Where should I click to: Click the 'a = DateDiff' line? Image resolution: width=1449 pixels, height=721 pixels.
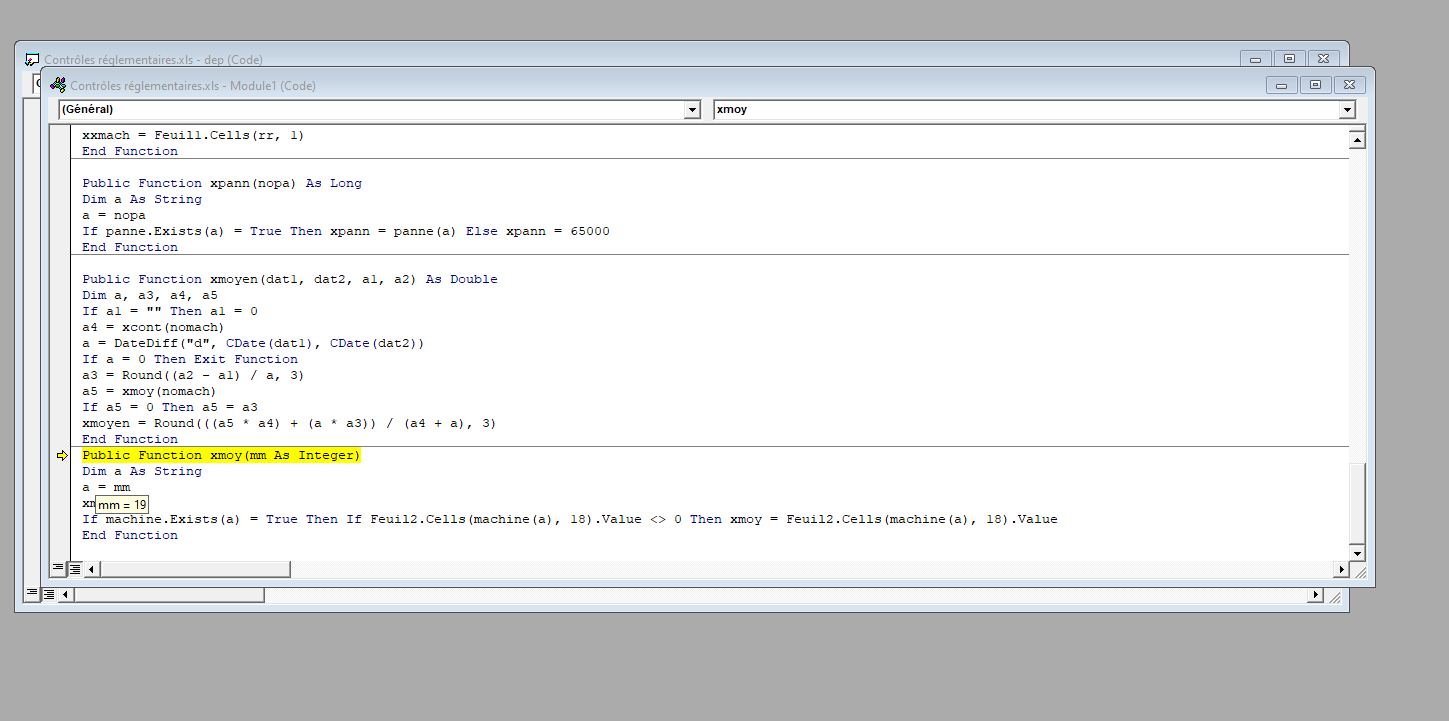(254, 343)
